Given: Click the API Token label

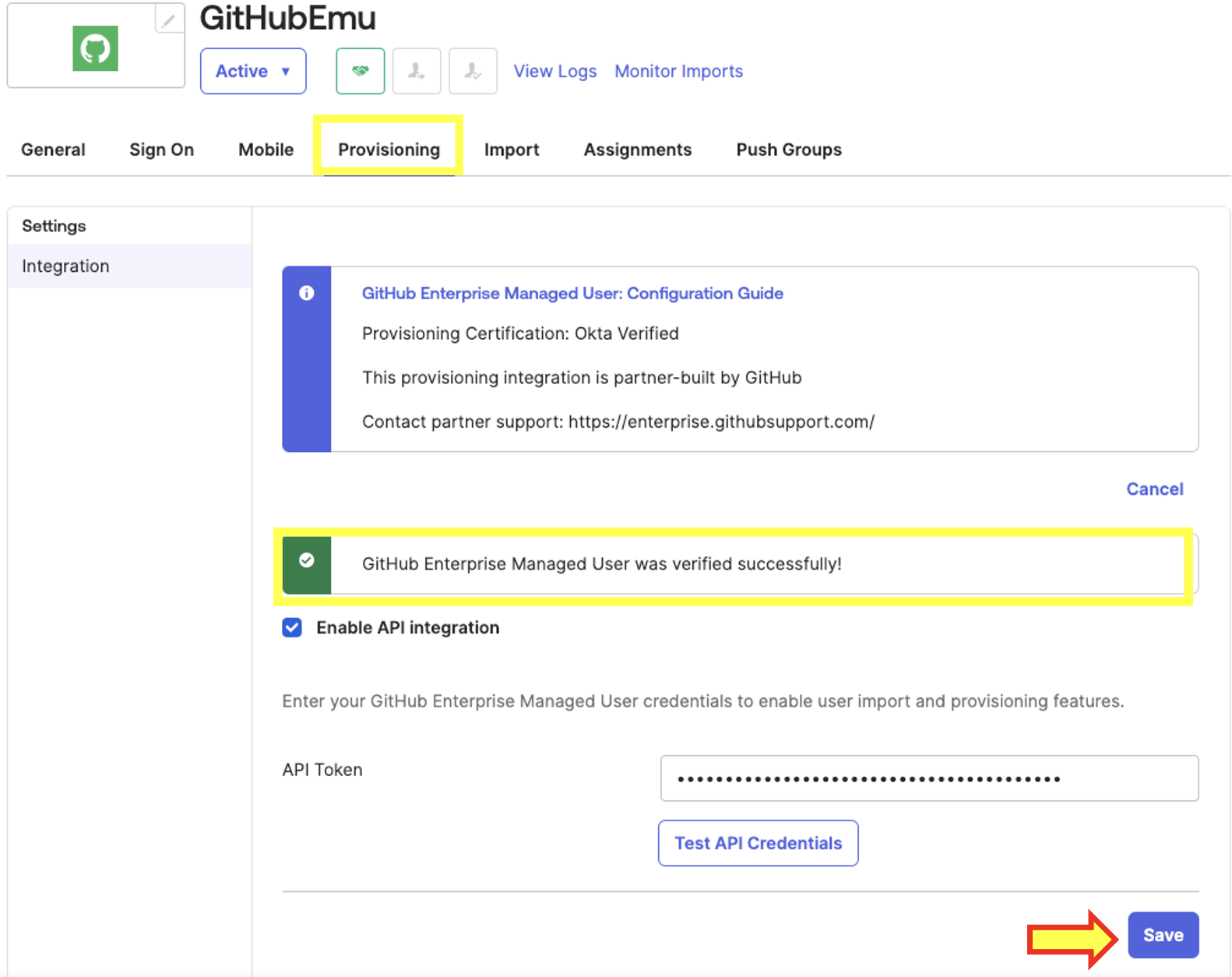Looking at the screenshot, I should [x=322, y=770].
